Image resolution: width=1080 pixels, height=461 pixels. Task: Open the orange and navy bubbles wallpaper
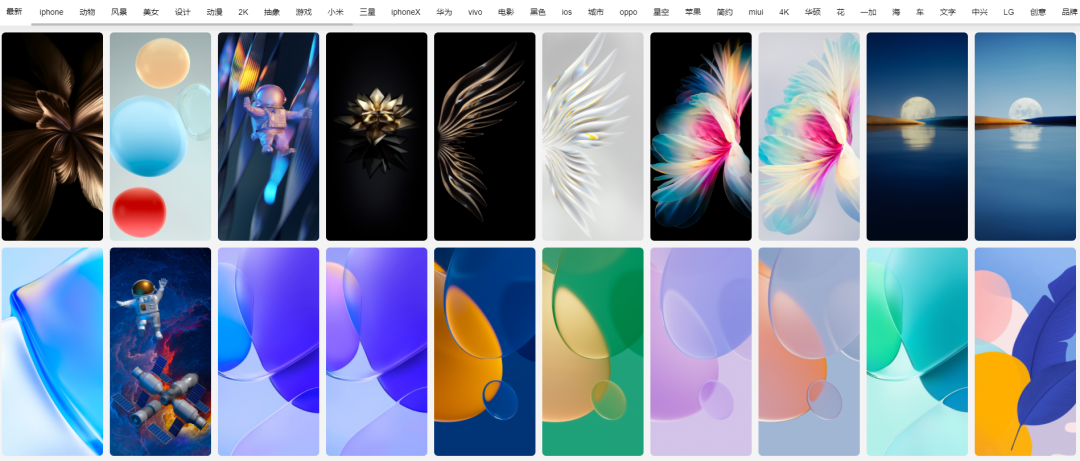485,351
